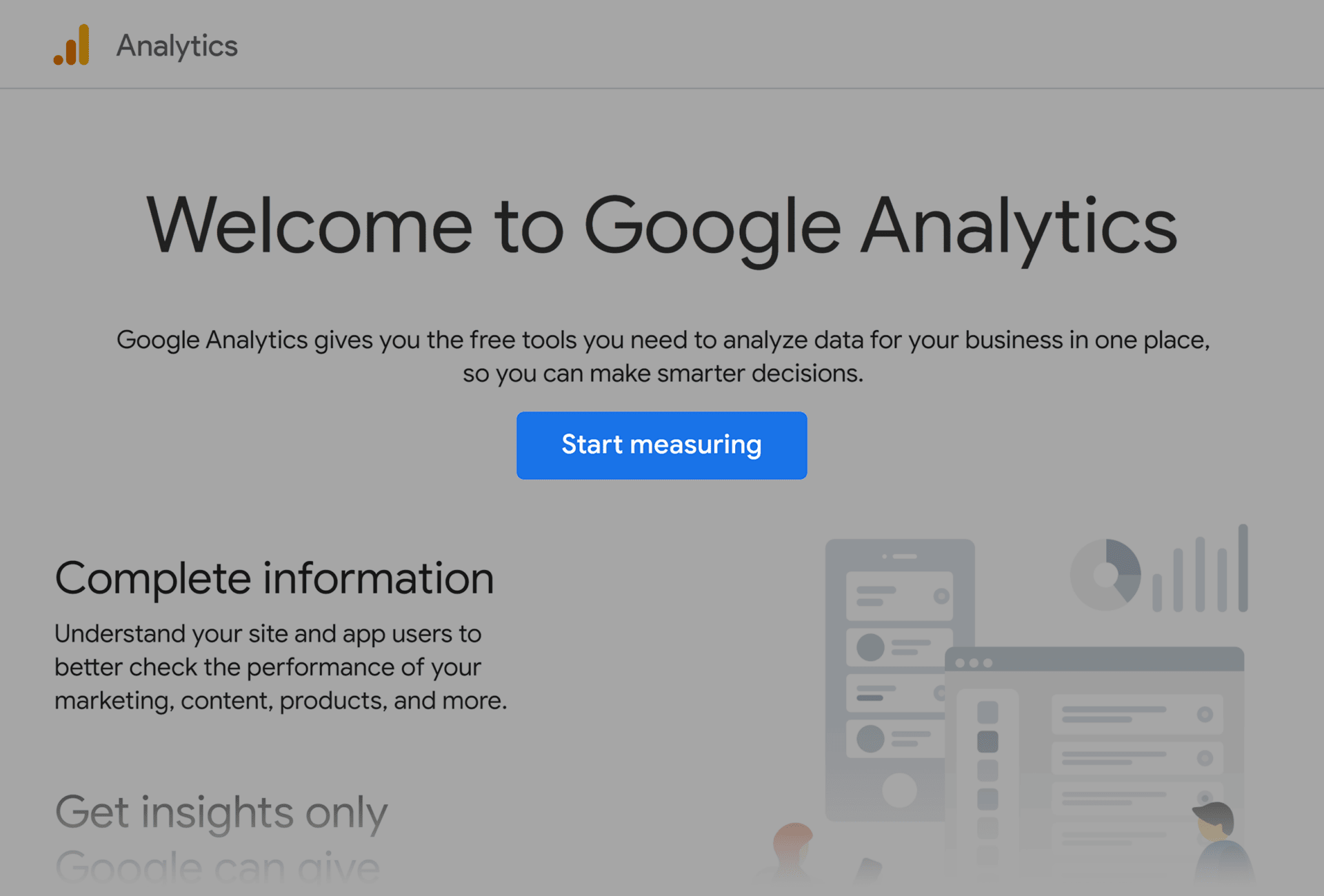Click the dark square in browser mockup sidebar
Viewport: 1324px width, 896px height.
pos(987,742)
